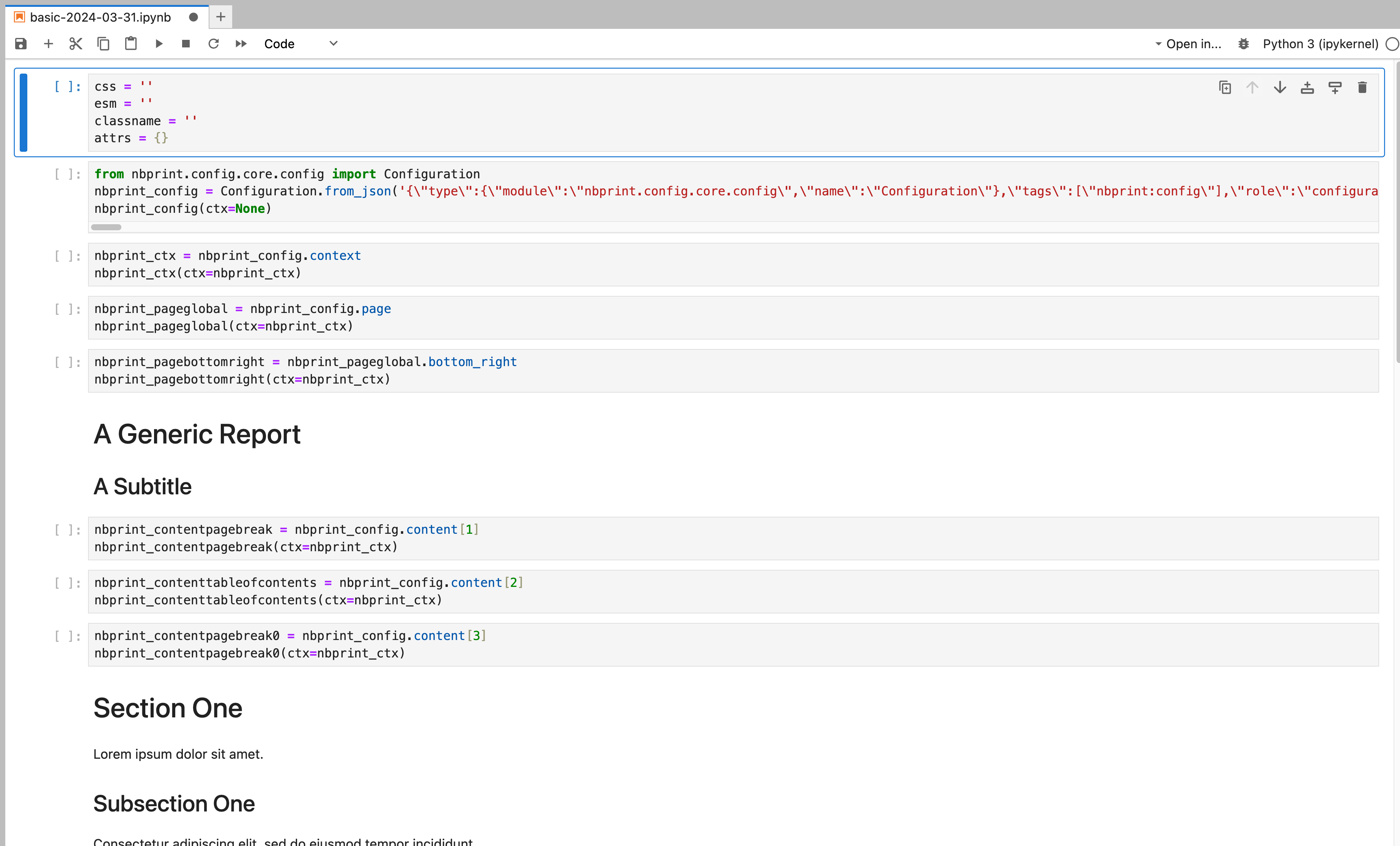Open the 'Open in...' dropdown menu

(1188, 44)
